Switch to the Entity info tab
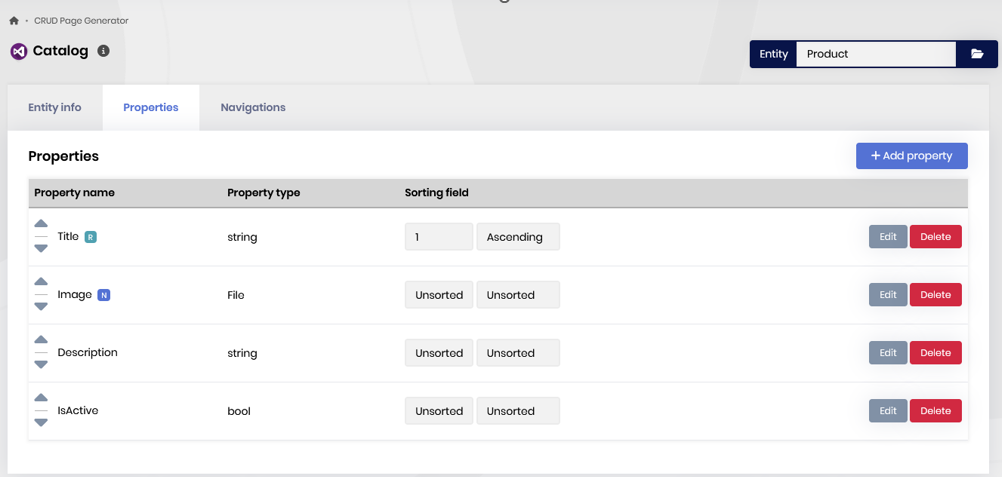This screenshot has height=477, width=1002. click(x=55, y=107)
